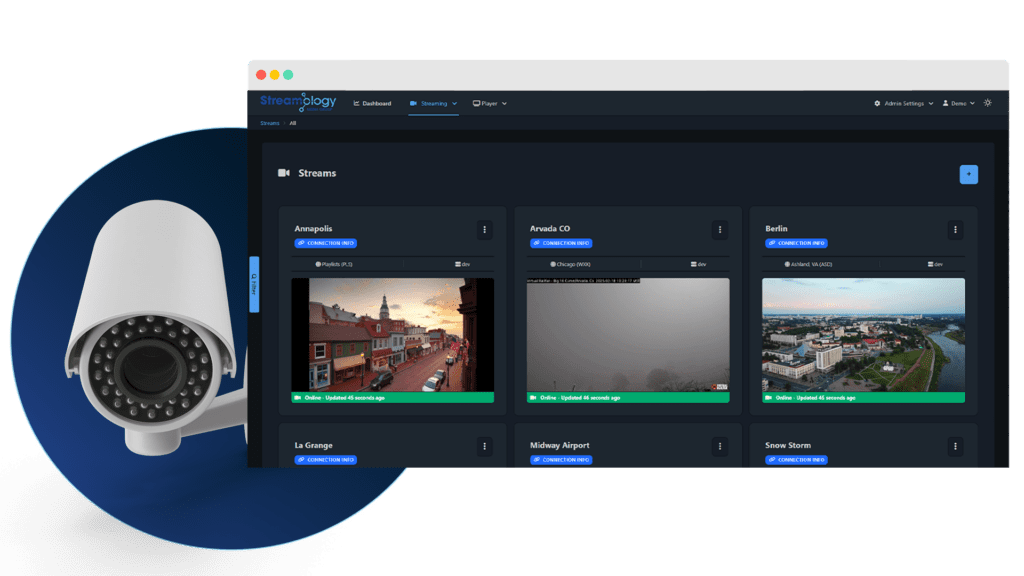Click the gear icon by Admin Settings
Image resolution: width=1024 pixels, height=576 pixels.
click(x=877, y=103)
